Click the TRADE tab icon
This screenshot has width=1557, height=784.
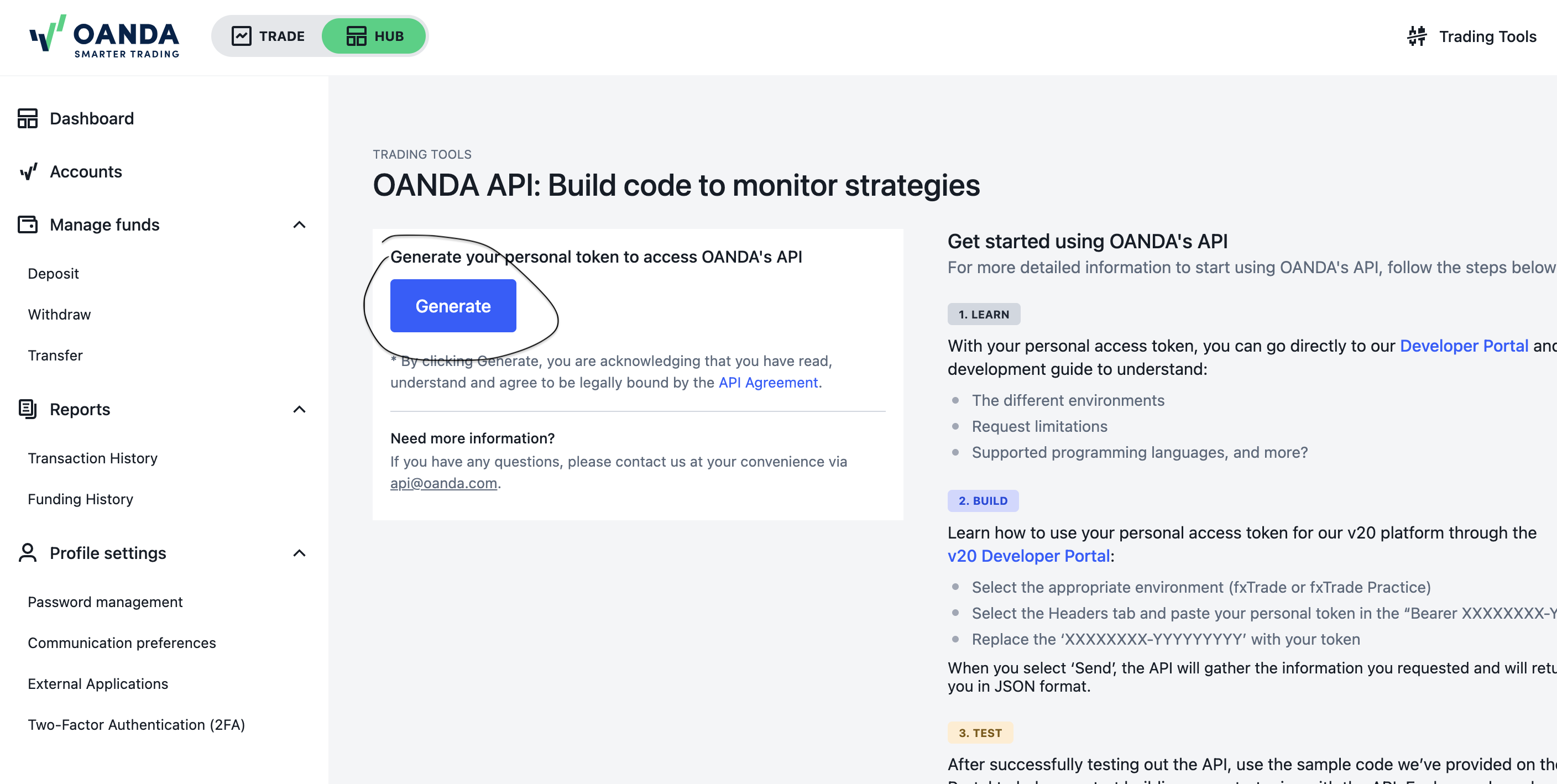point(241,36)
